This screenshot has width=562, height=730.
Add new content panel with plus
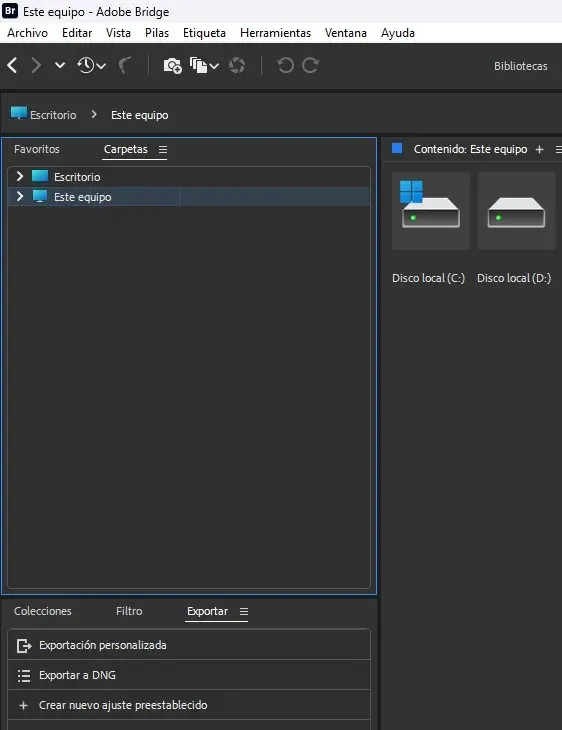pos(539,149)
